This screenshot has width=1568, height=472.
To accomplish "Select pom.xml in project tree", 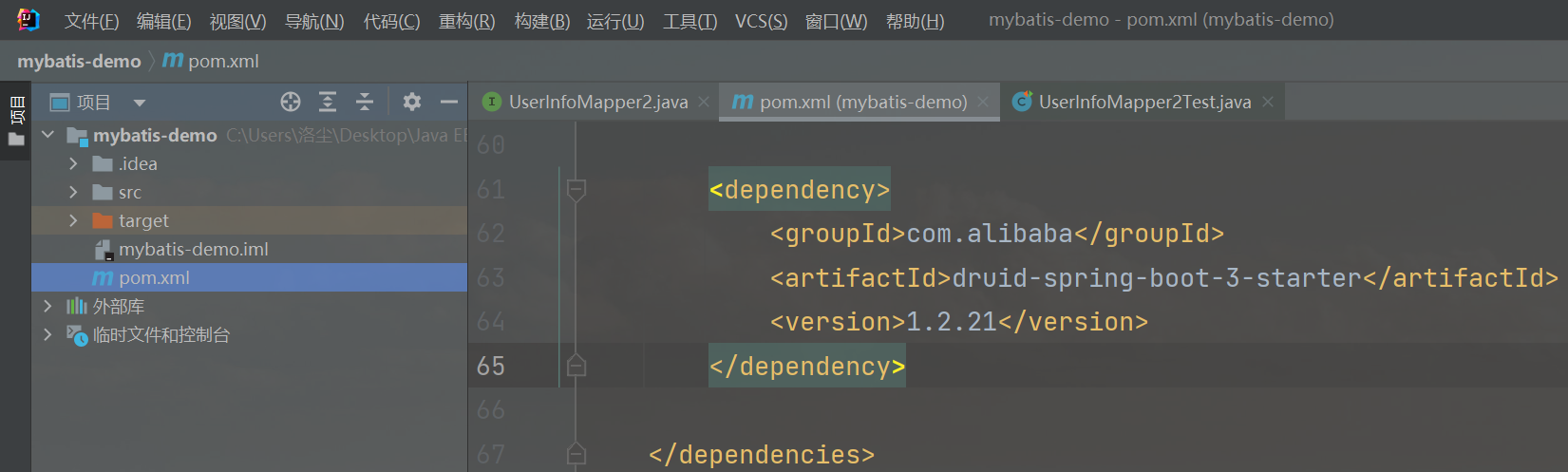I will 249,277.
